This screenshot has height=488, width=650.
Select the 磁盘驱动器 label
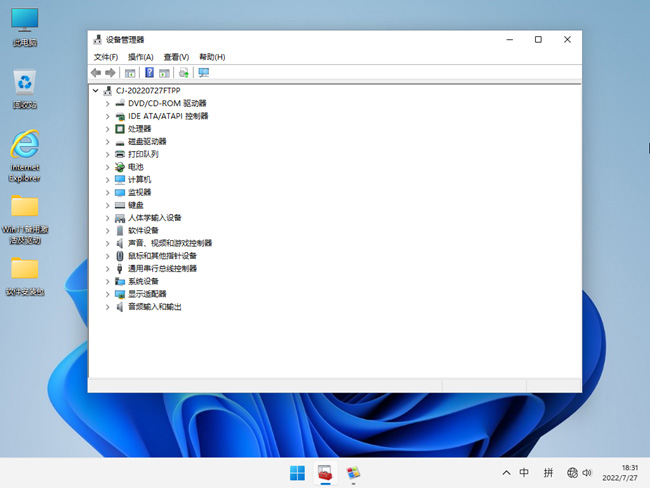coord(147,141)
